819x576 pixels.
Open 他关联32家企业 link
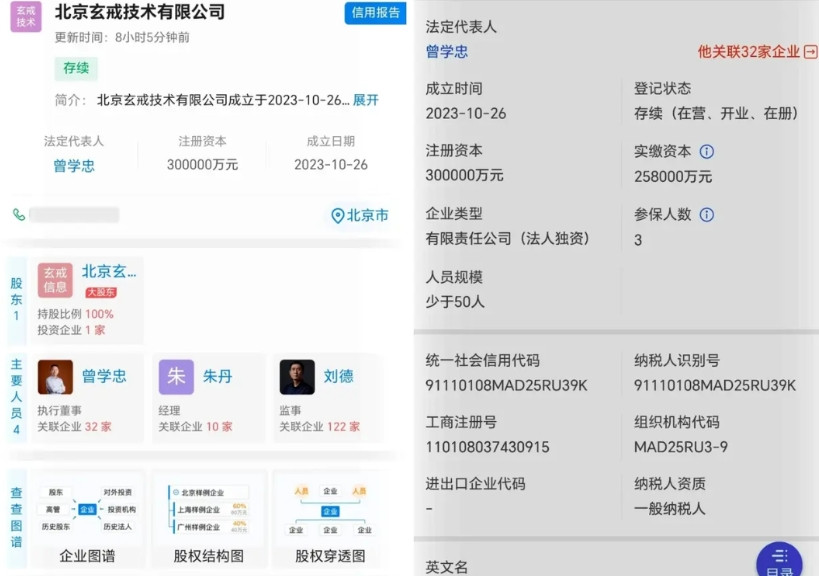click(748, 52)
